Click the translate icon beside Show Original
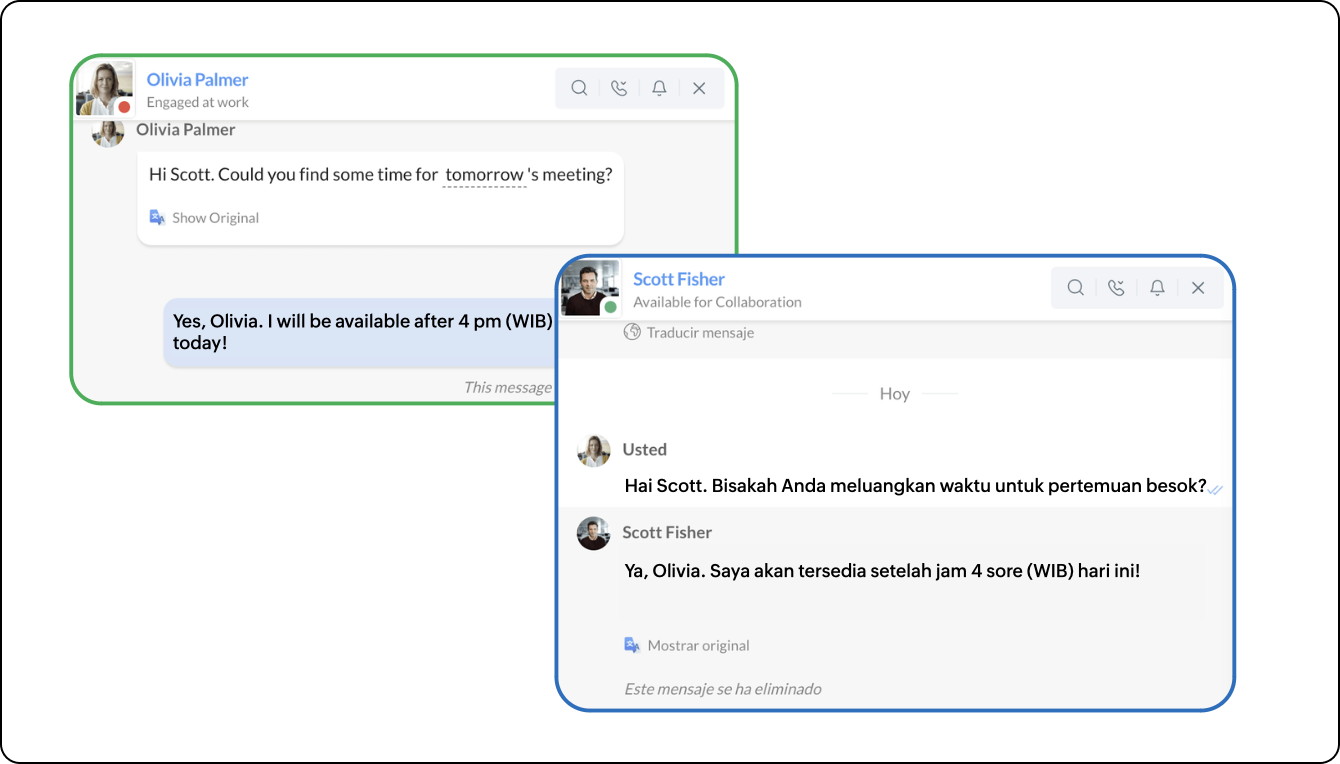The height and width of the screenshot is (764, 1340). coord(158,217)
